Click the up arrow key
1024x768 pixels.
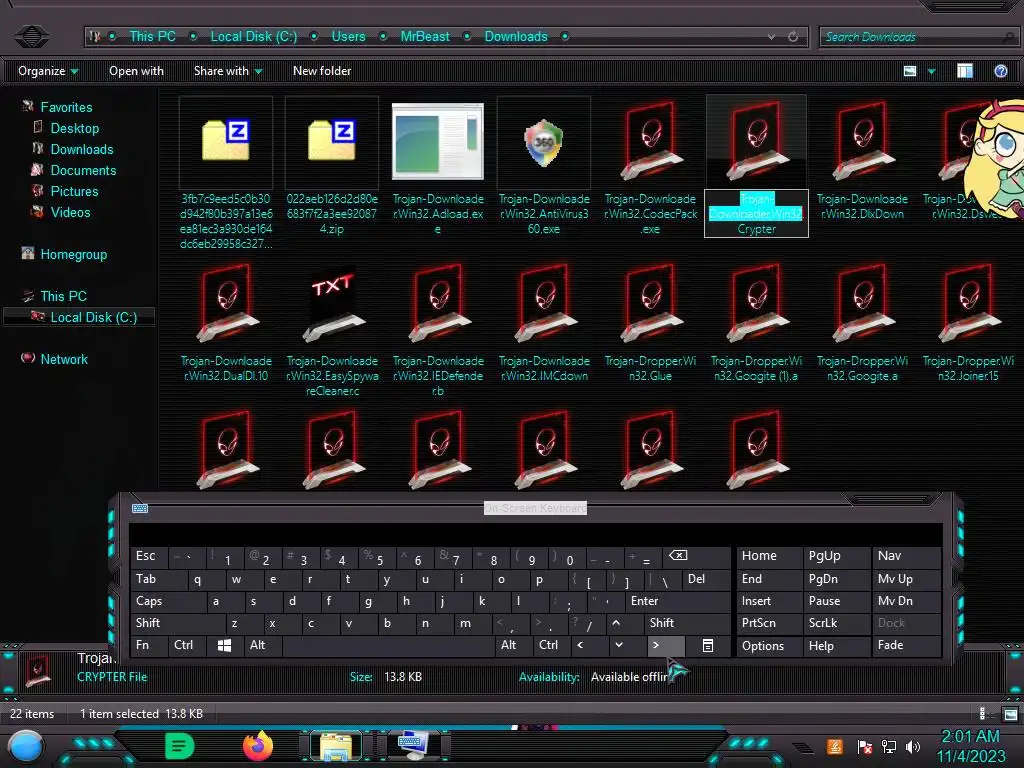click(x=625, y=624)
